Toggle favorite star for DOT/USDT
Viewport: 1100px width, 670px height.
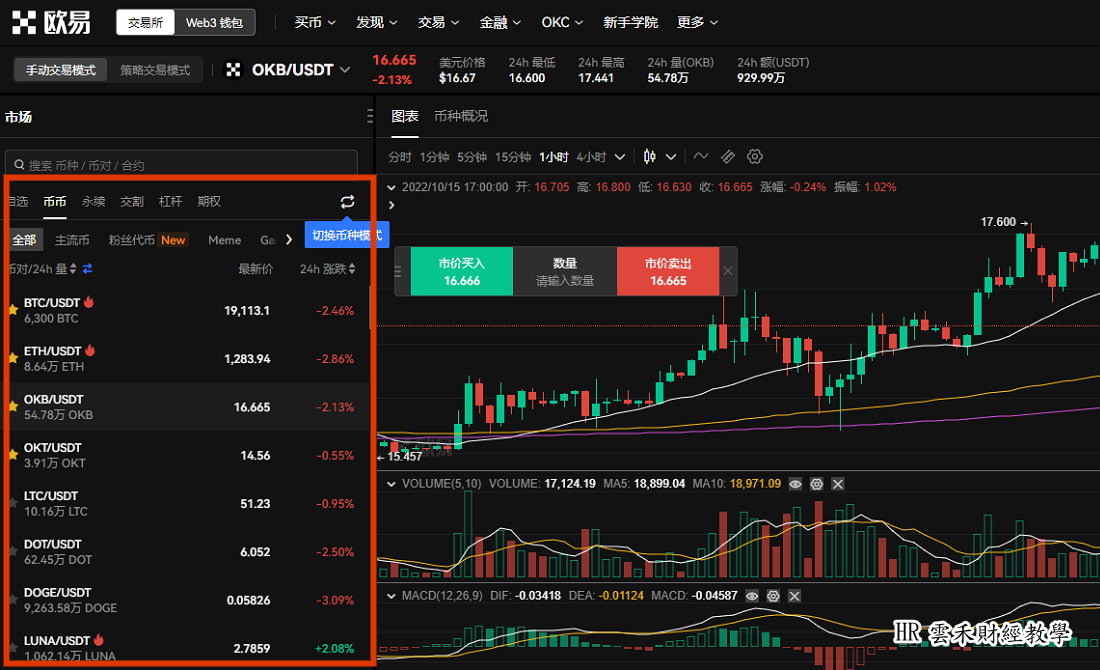click(13, 551)
